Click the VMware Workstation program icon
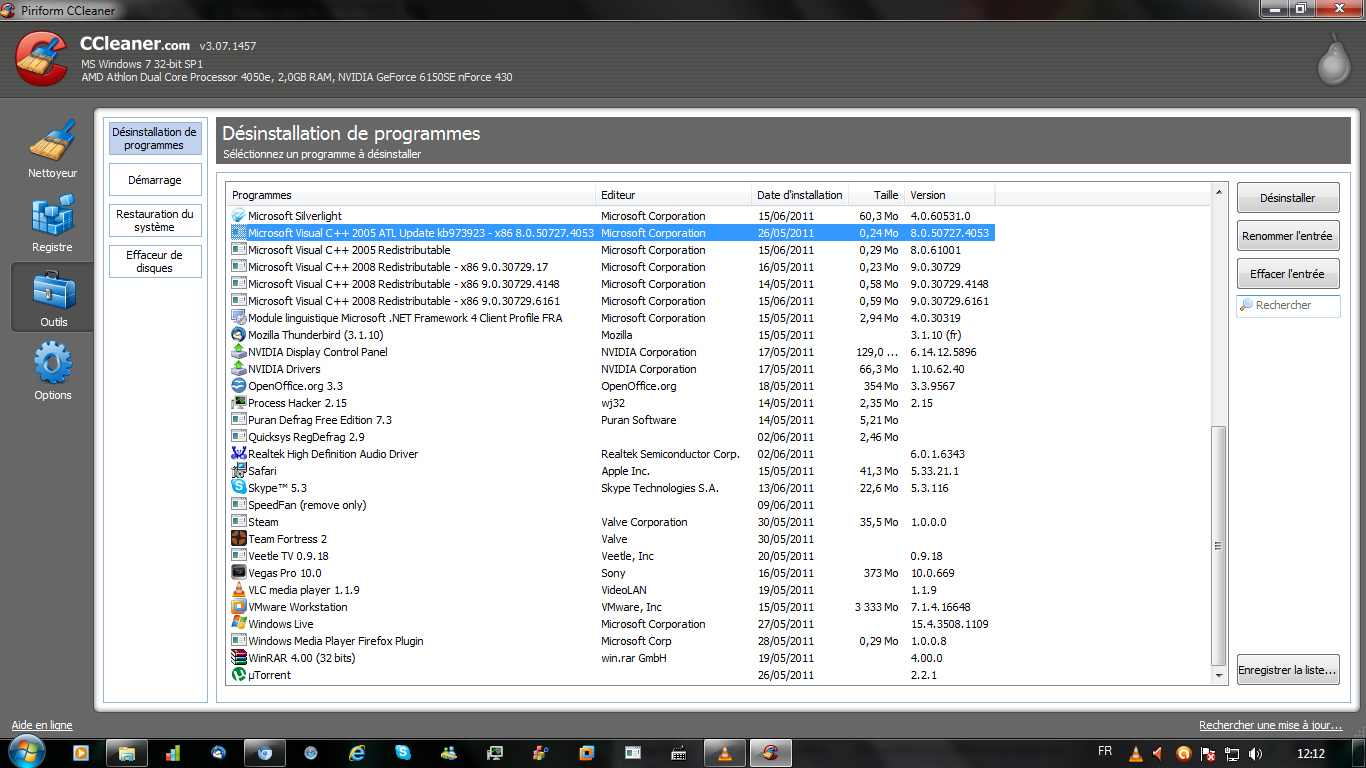 pos(239,607)
